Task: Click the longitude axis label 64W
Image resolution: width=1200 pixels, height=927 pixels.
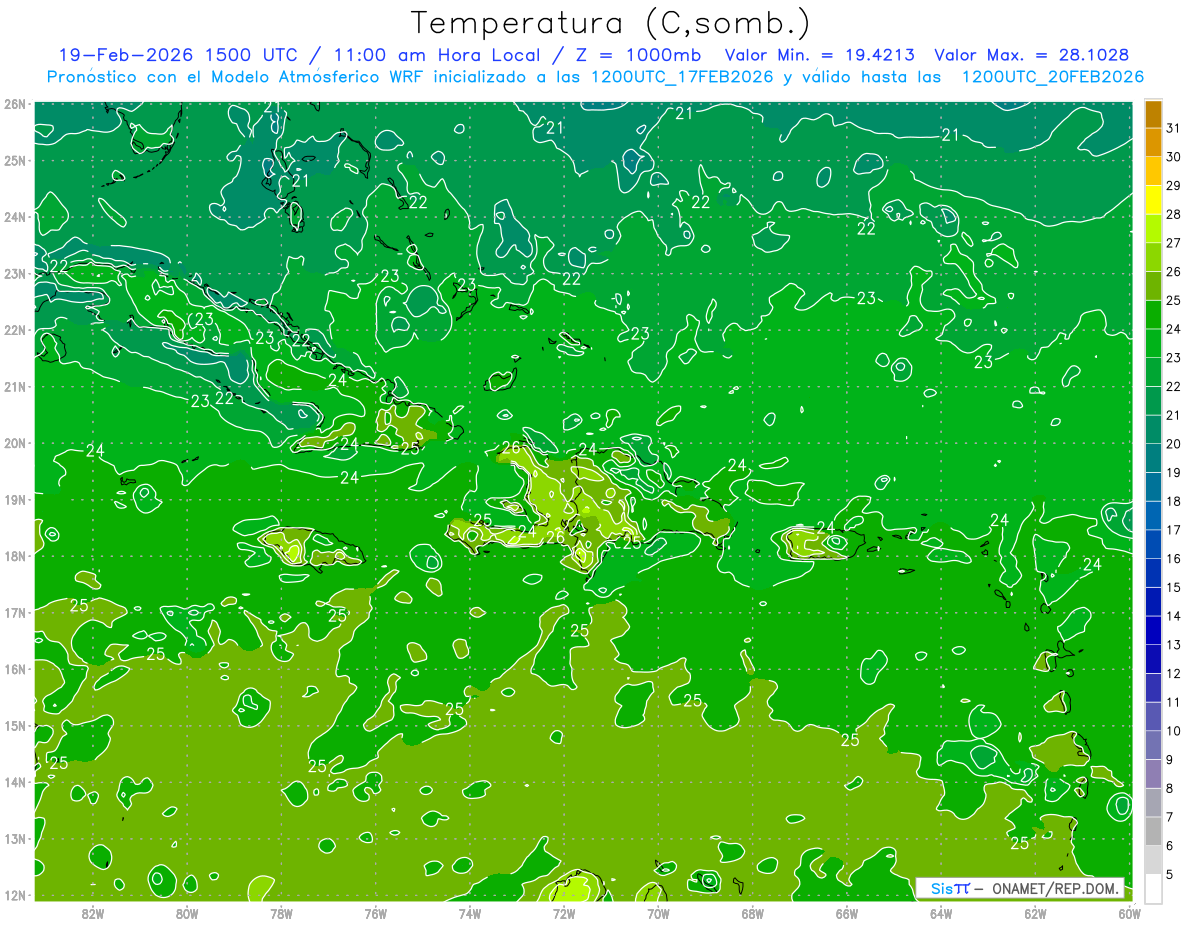Action: (x=941, y=913)
